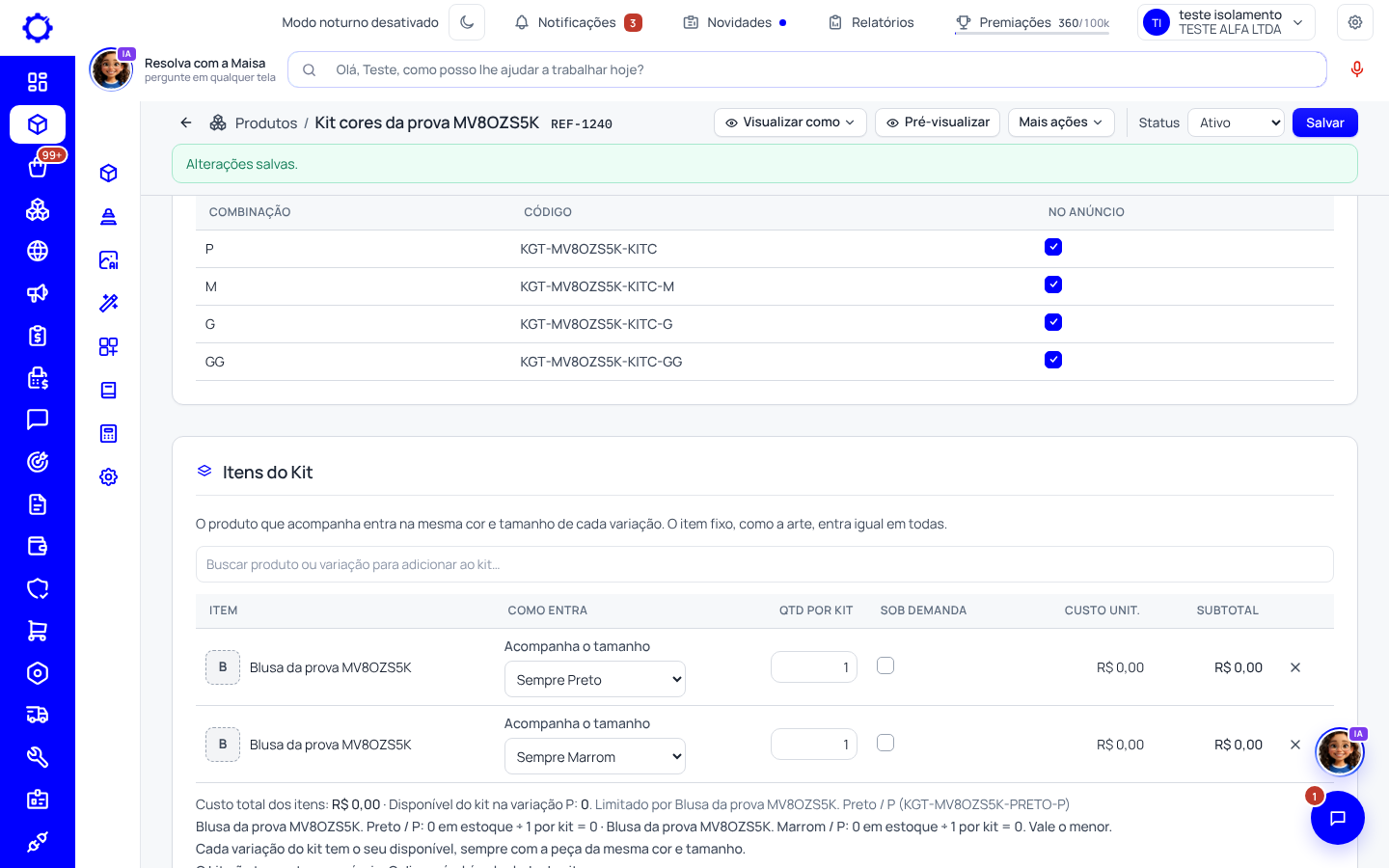Open the shopping cart icon in blue sidebar
The image size is (1389, 868).
click(38, 631)
